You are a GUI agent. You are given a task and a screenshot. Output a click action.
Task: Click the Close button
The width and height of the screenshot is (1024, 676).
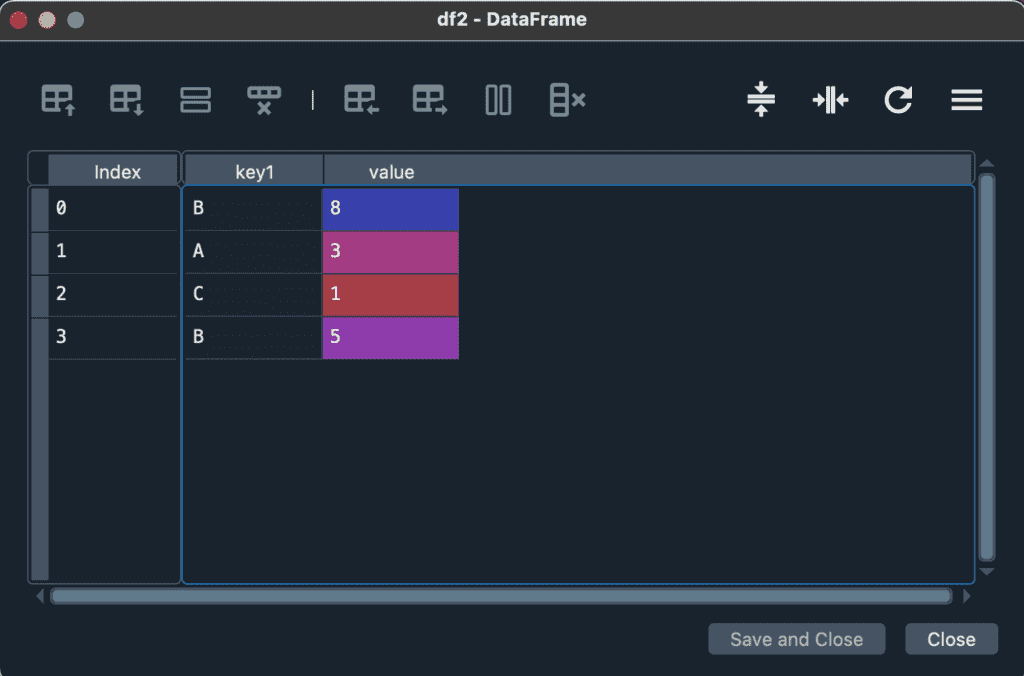(952, 639)
